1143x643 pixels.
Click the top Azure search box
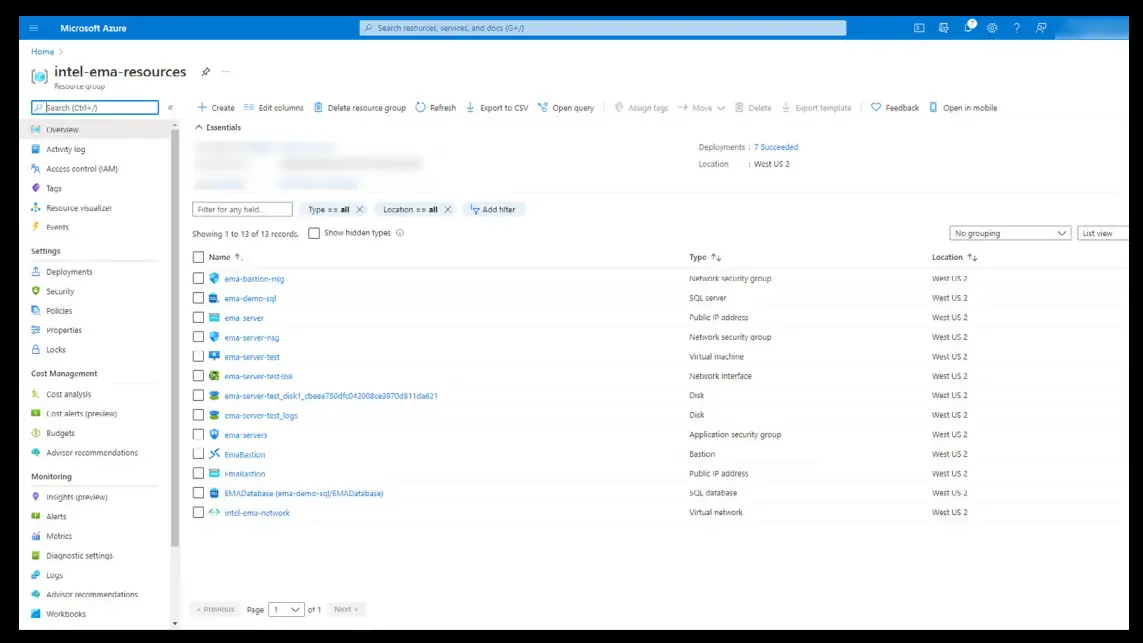(603, 28)
